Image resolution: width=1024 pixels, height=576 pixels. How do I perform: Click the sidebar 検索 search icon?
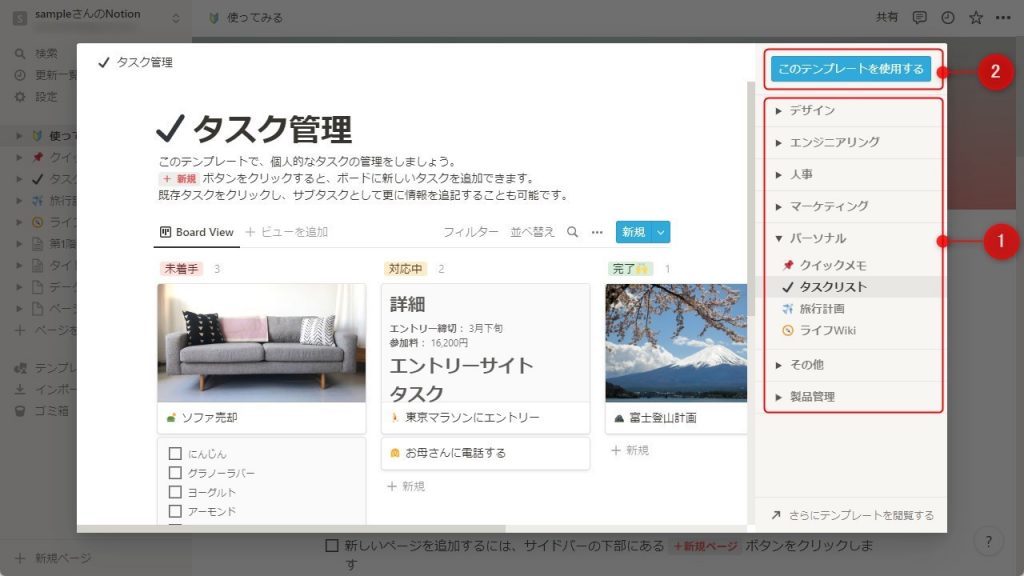(20, 54)
